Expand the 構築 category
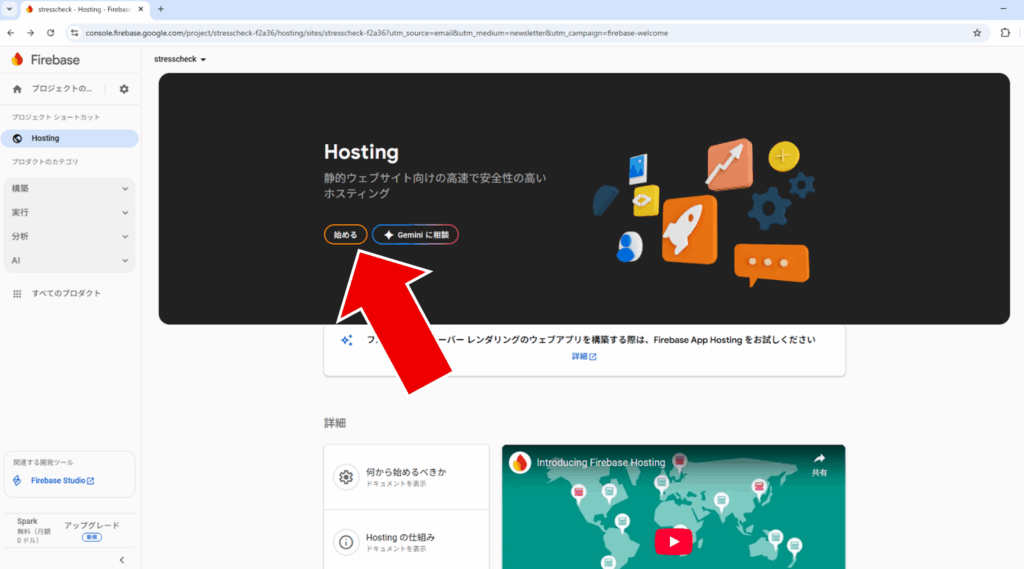1024x569 pixels. pos(70,189)
